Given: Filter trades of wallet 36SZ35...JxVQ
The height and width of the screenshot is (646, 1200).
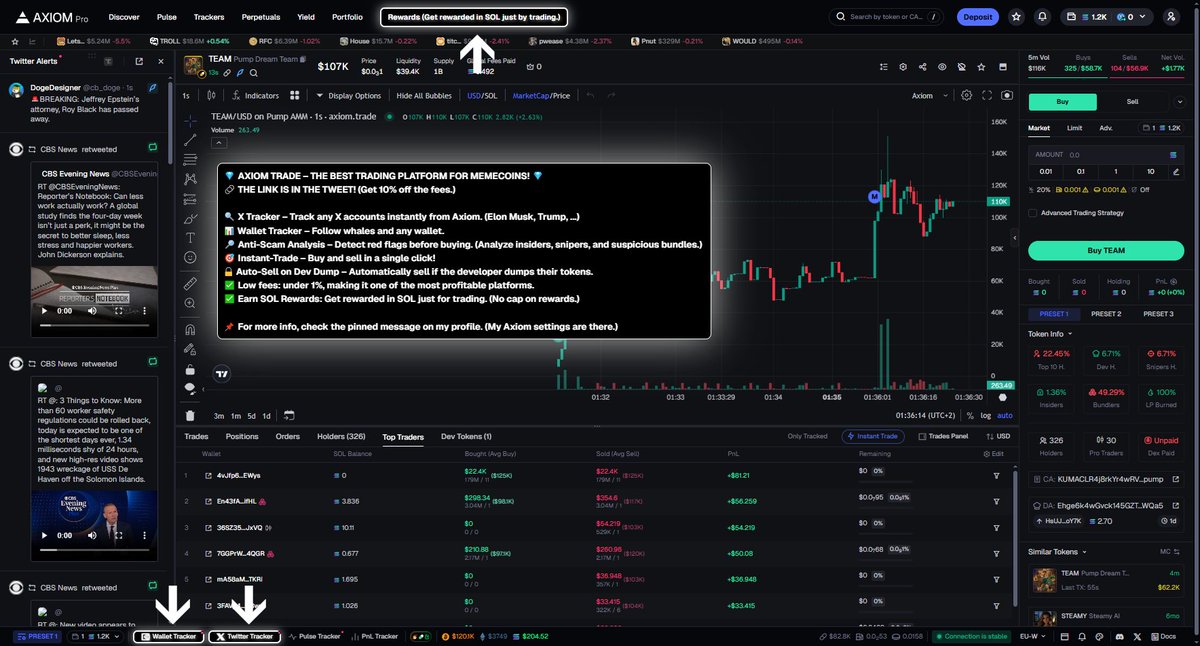Looking at the screenshot, I should tap(996, 527).
